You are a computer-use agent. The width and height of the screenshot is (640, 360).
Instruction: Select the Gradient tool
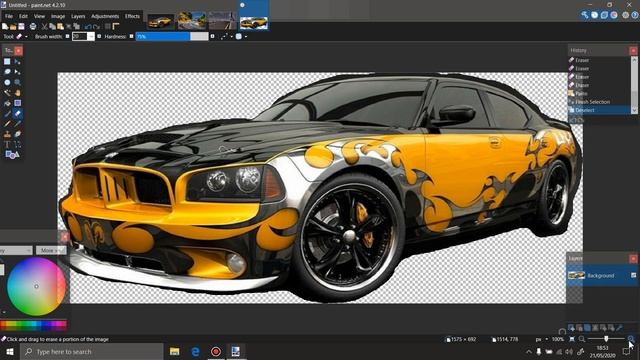(18, 103)
